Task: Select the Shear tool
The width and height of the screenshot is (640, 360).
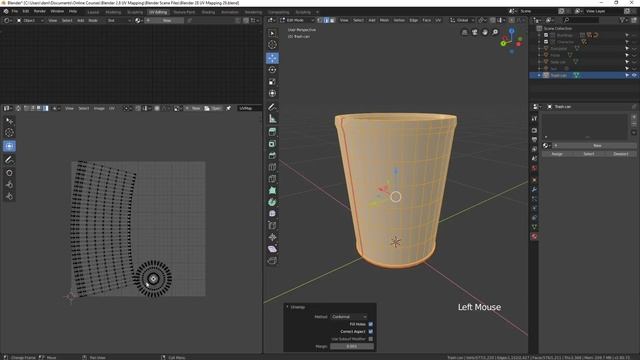Action: click(x=272, y=249)
